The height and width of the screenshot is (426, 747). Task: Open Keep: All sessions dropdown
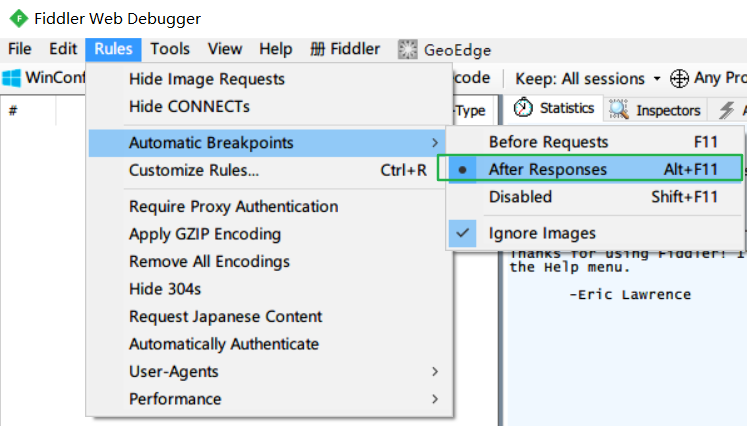pyautogui.click(x=588, y=79)
